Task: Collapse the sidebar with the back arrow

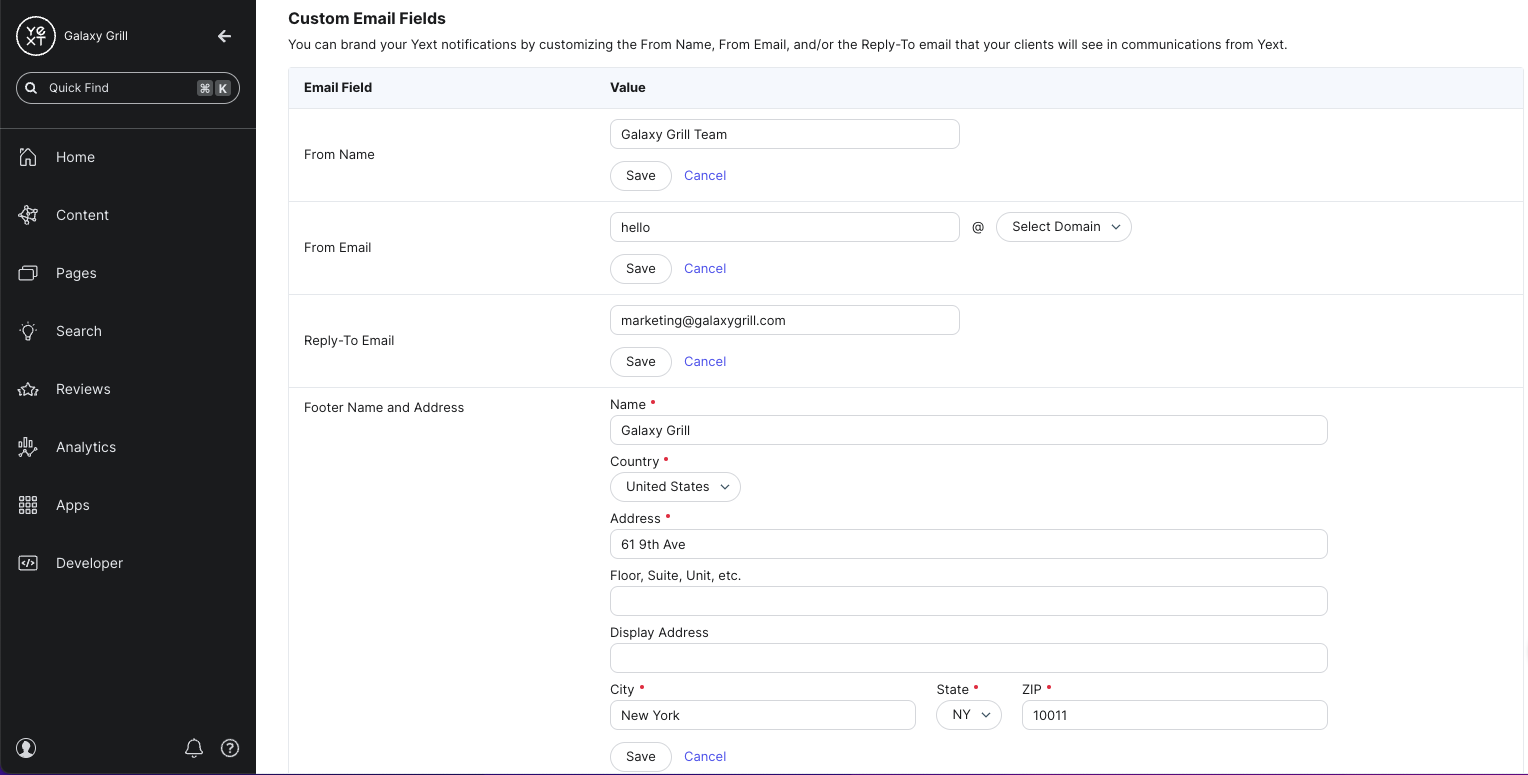Action: [224, 35]
